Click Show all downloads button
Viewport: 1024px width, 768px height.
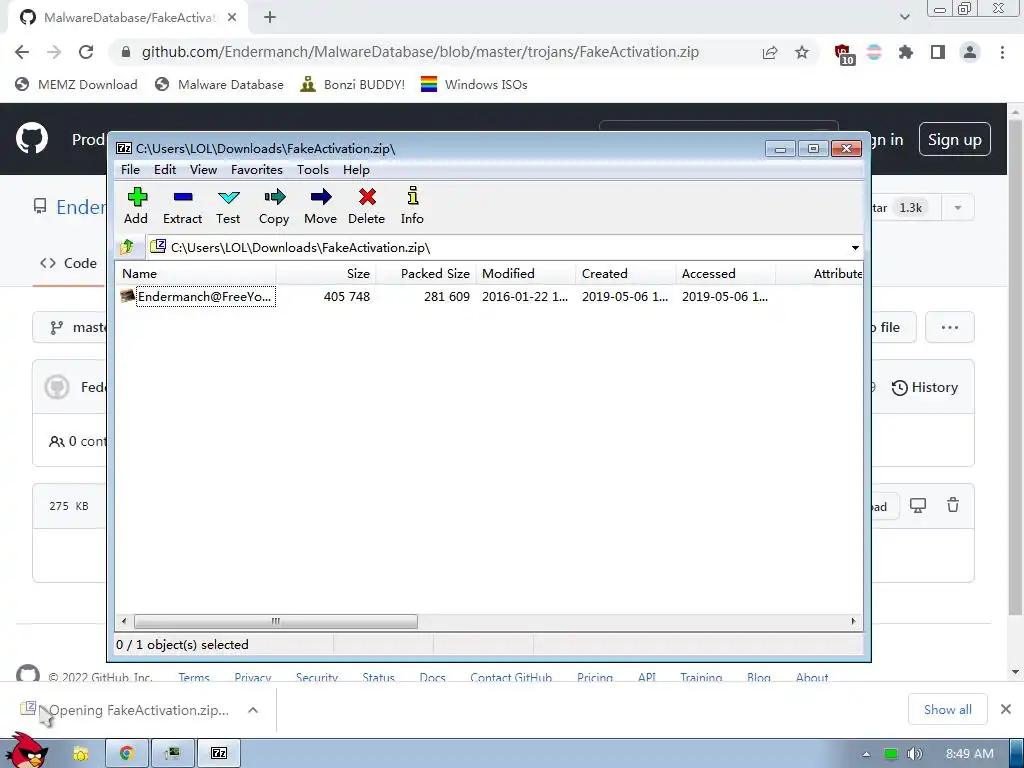[948, 709]
